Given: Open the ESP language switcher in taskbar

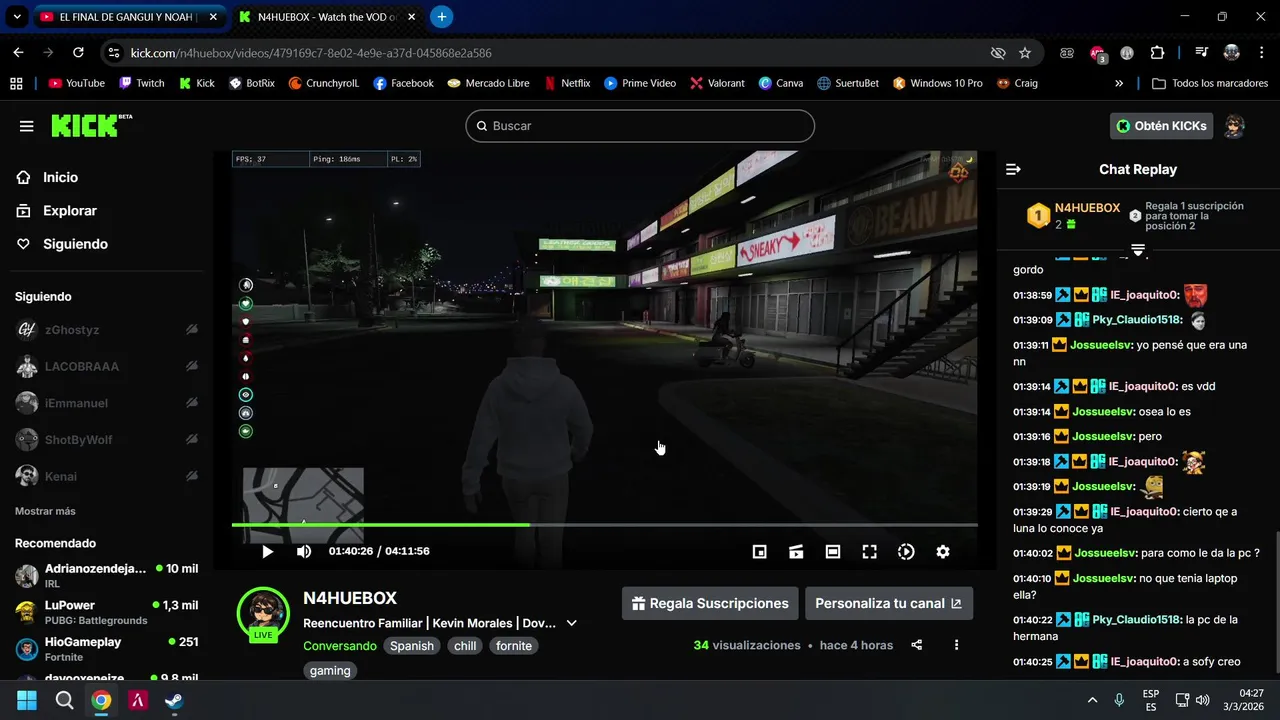Looking at the screenshot, I should coord(1151,700).
